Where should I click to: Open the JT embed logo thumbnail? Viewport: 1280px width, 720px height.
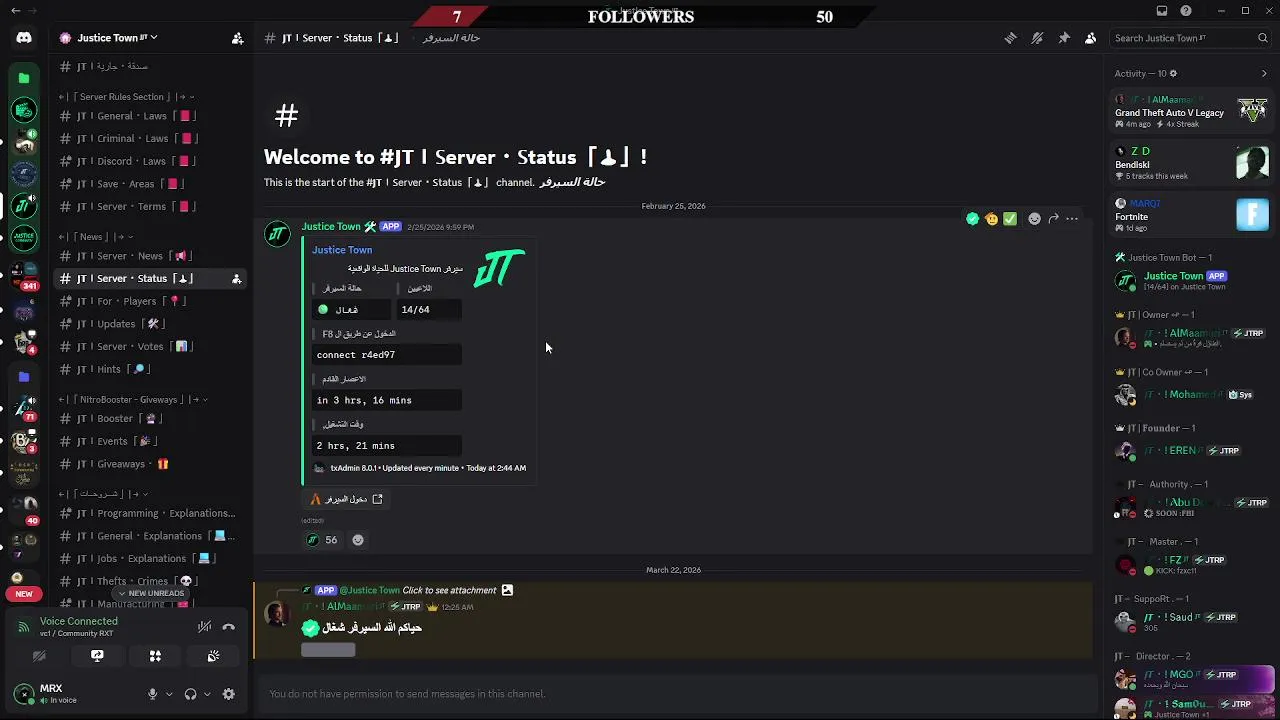499,269
